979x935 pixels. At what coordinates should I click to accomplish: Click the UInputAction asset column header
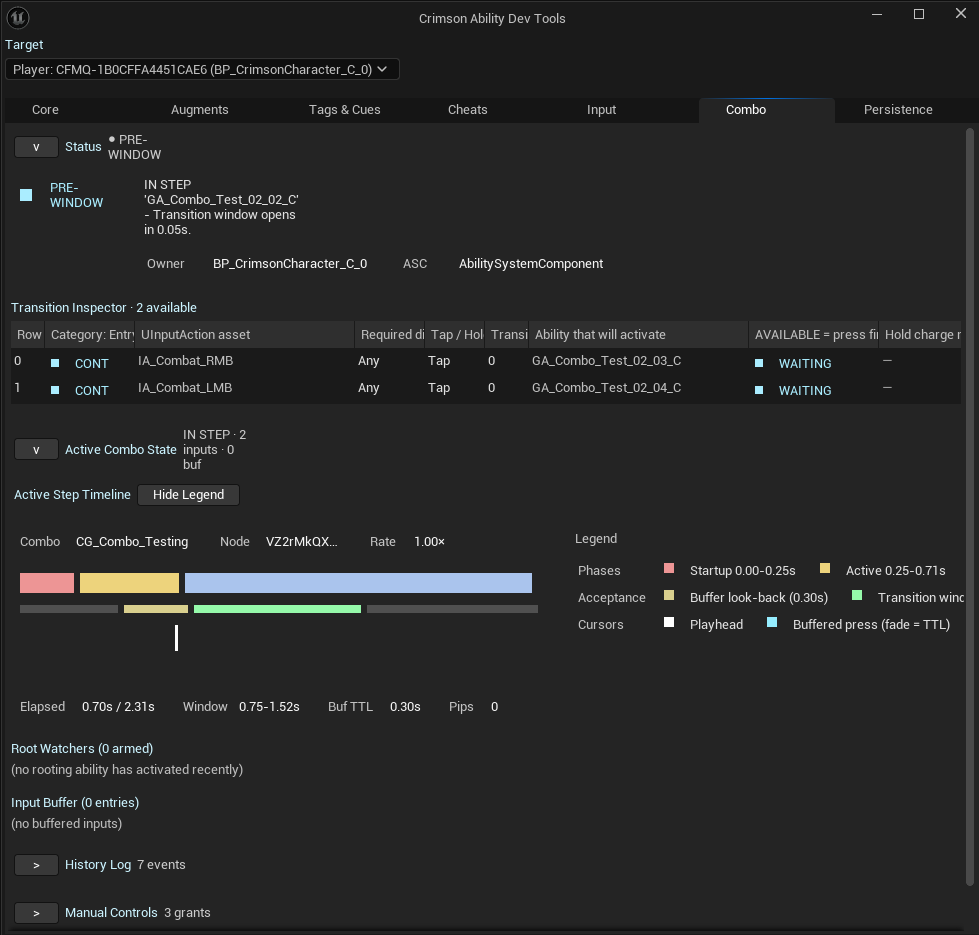click(245, 335)
